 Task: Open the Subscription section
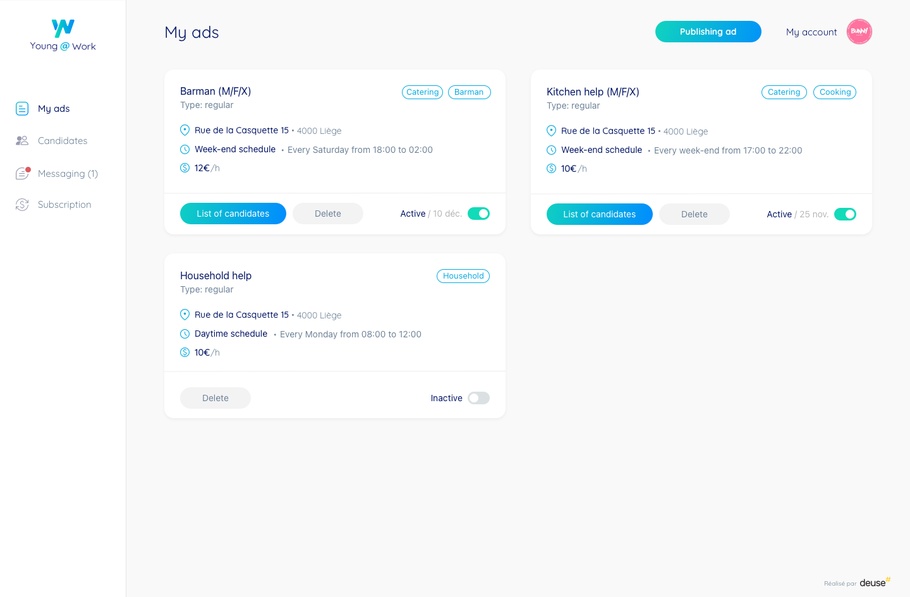(x=64, y=205)
